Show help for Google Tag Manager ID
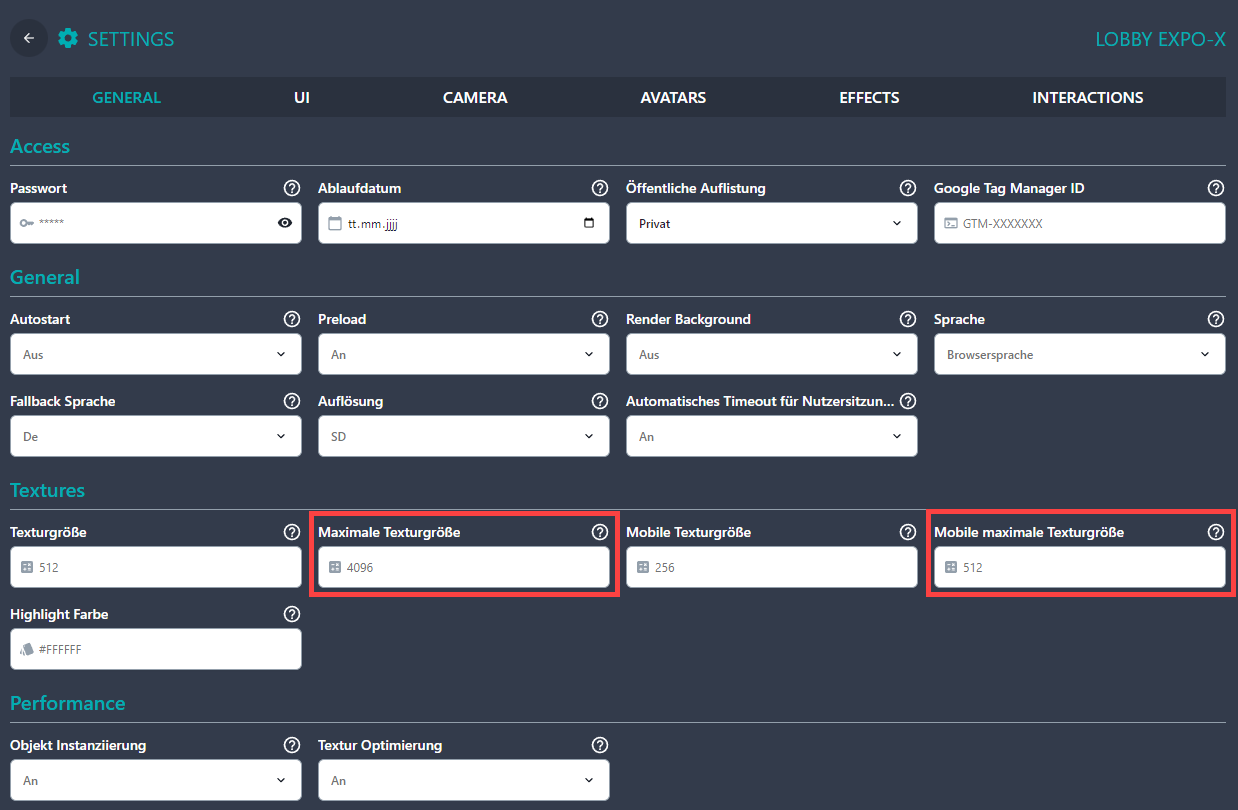Screen dimensions: 1238x810 (x=1215, y=188)
